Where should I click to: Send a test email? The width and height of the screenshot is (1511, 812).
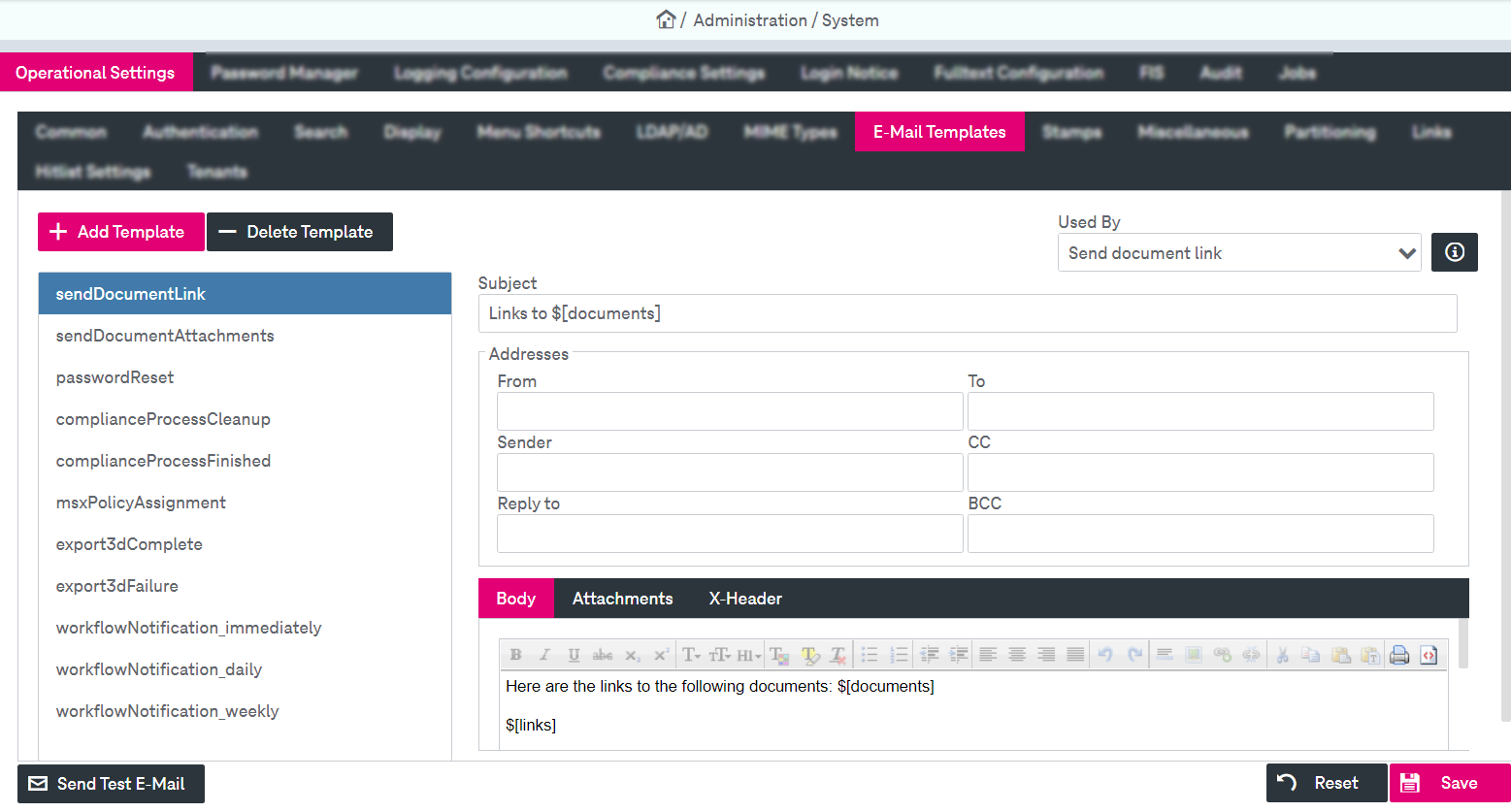pos(110,783)
